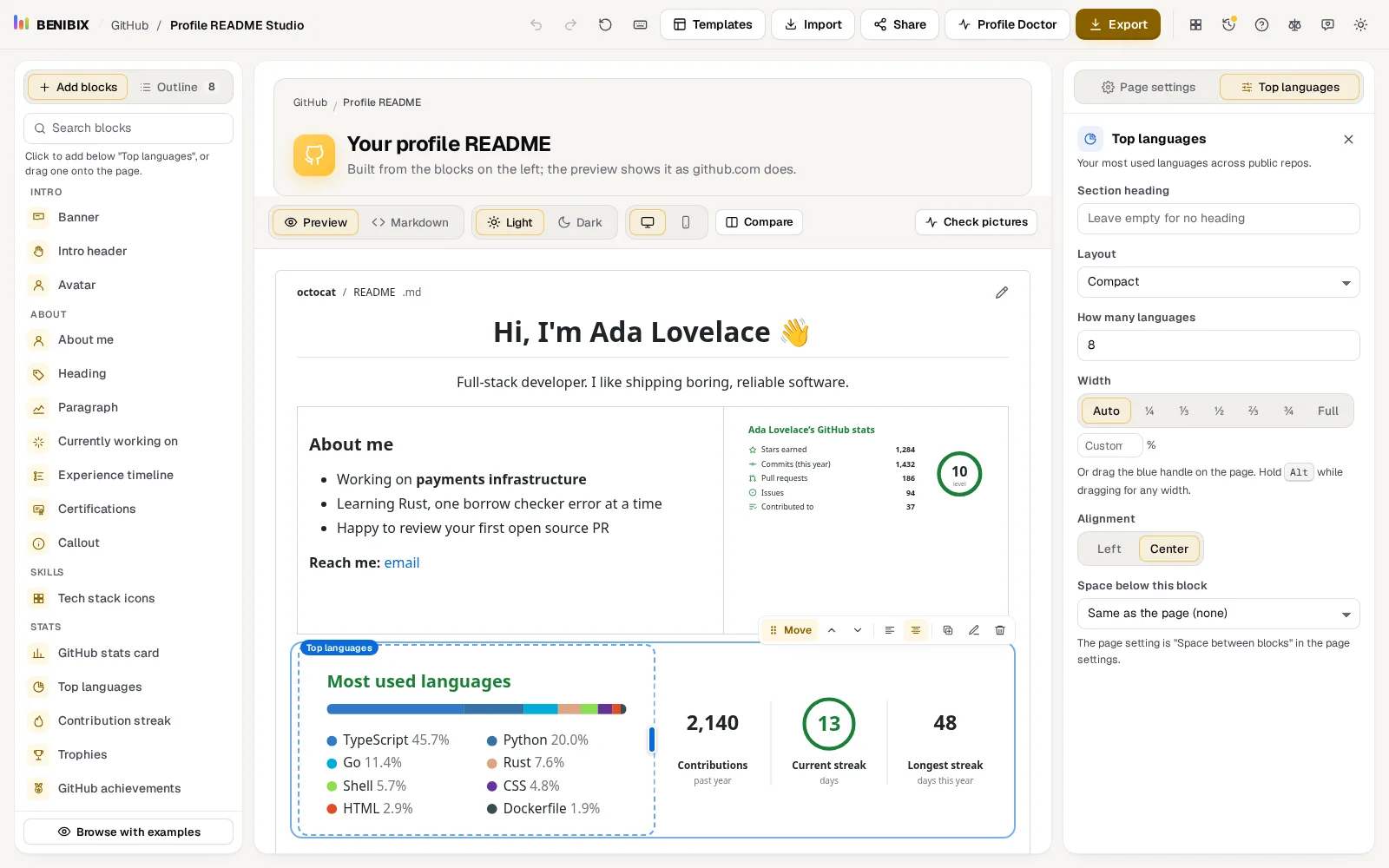Add the Tech stack icons block
Viewport: 1389px width, 868px height.
click(x=128, y=598)
